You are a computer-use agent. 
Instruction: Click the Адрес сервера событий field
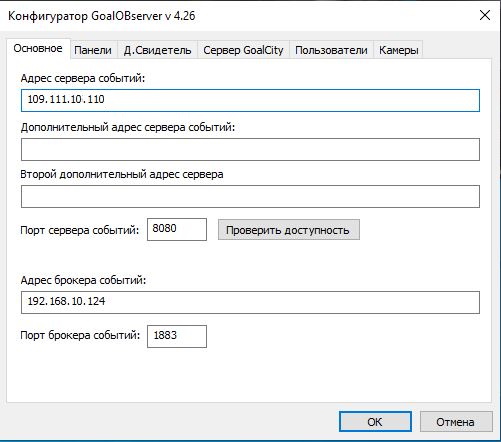click(250, 100)
